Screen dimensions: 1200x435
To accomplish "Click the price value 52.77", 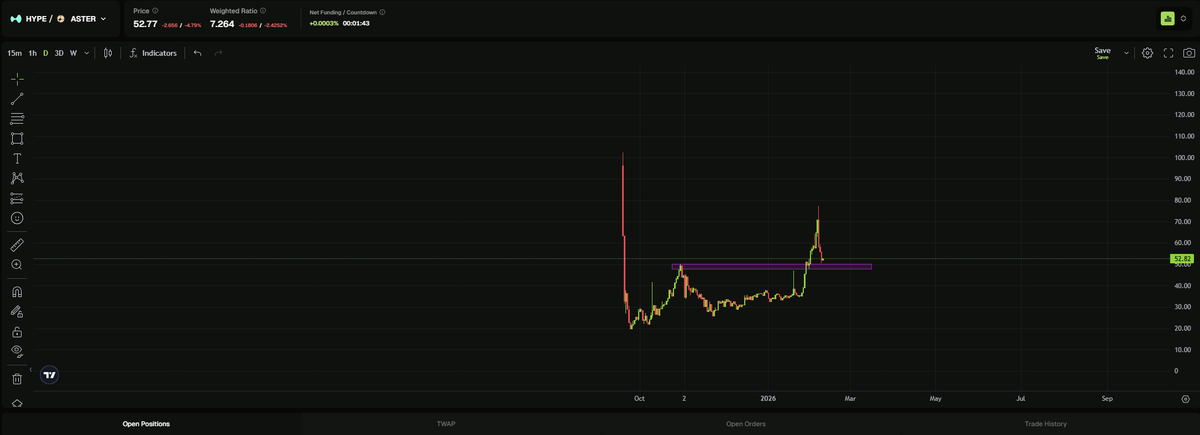I will tap(147, 23).
